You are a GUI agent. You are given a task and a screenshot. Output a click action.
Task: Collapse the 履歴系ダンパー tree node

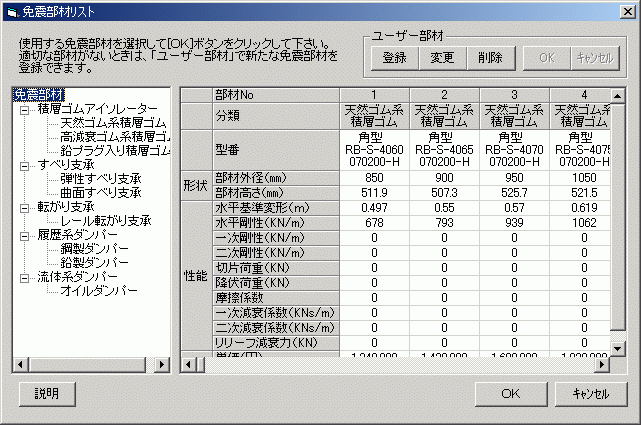tap(25, 236)
